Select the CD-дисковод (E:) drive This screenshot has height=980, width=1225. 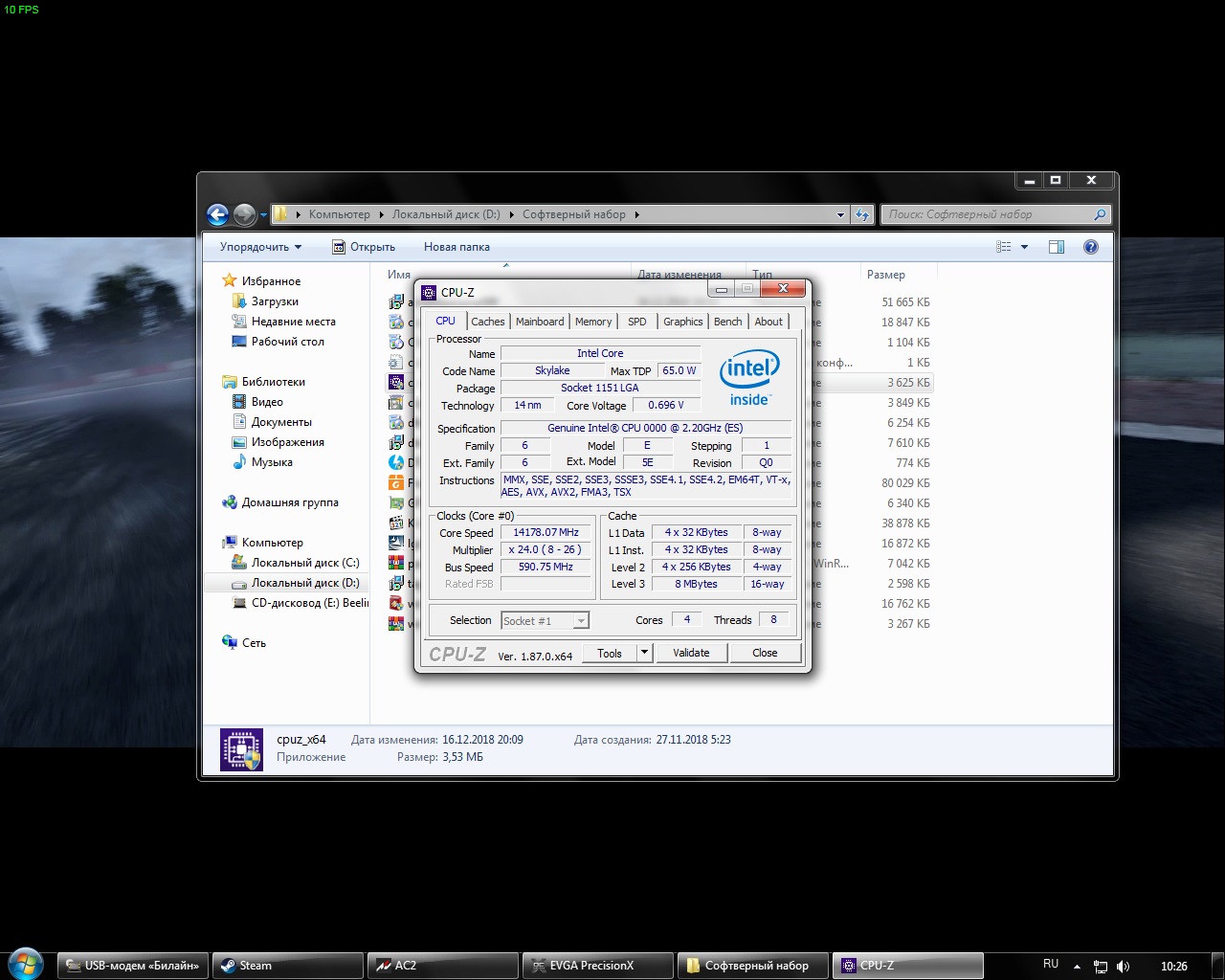pos(309,603)
